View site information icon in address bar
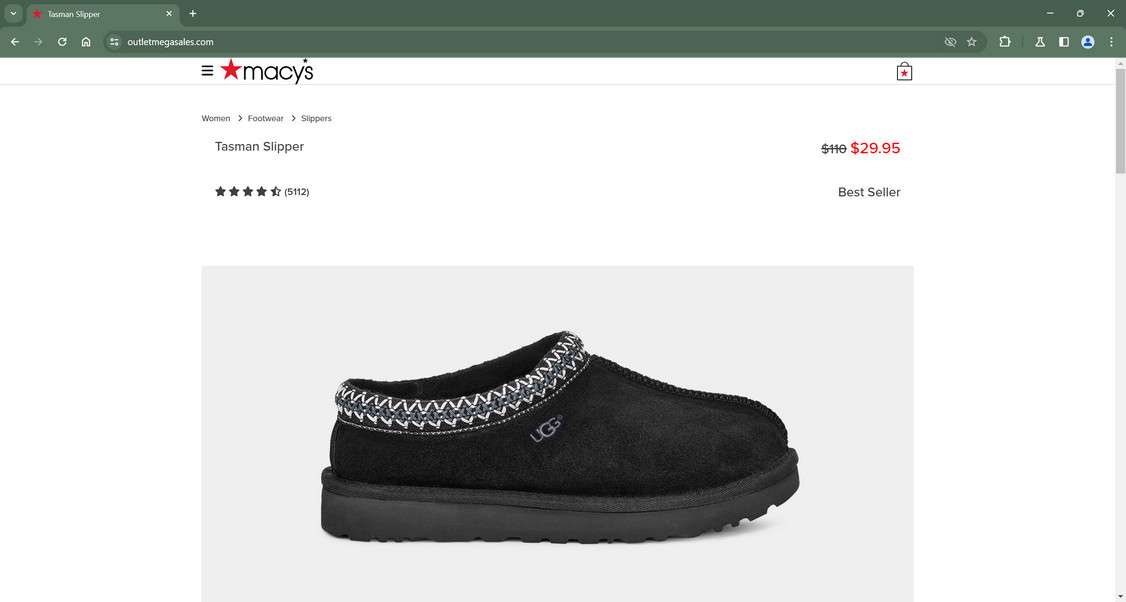This screenshot has height=602, width=1126. (114, 42)
